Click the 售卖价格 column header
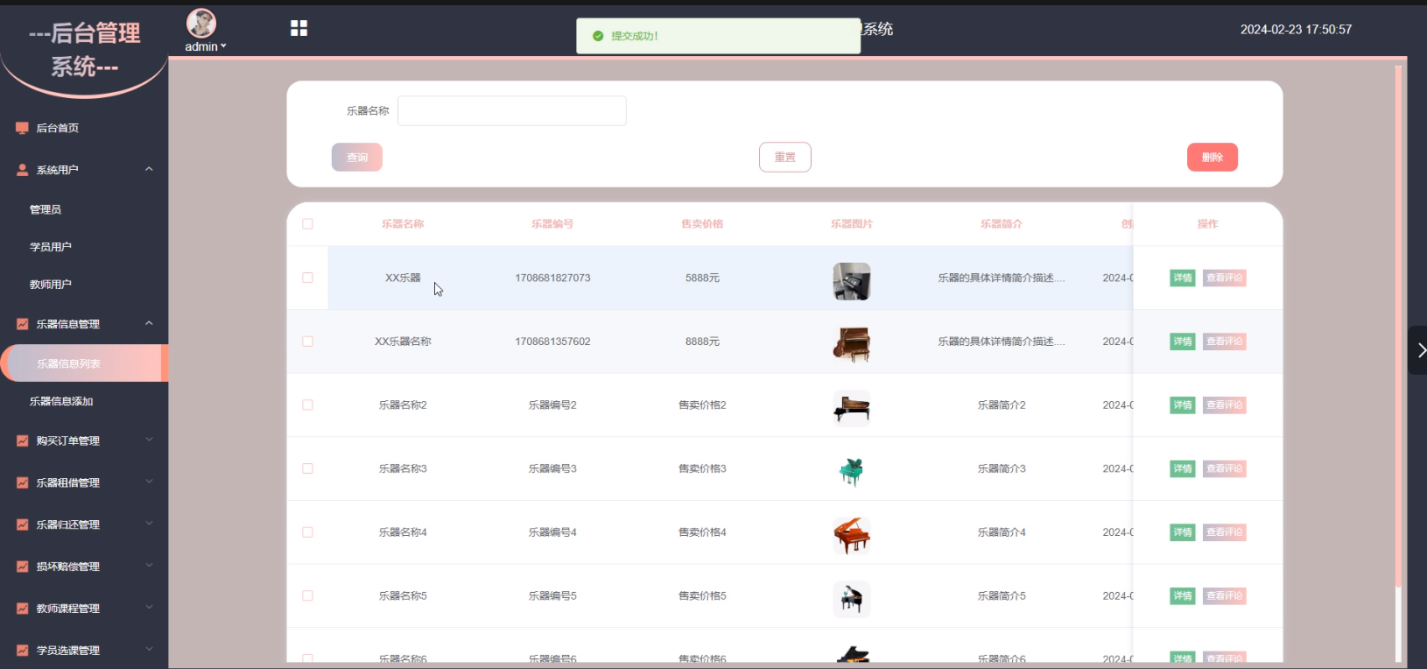 [x=702, y=224]
